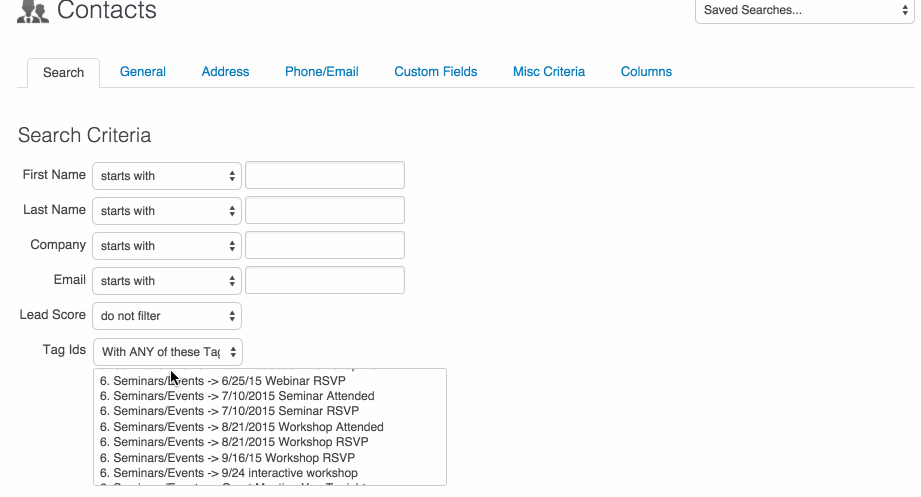
Task: Select tag 8/21/2015 Workshop RSVP
Action: 270,442
